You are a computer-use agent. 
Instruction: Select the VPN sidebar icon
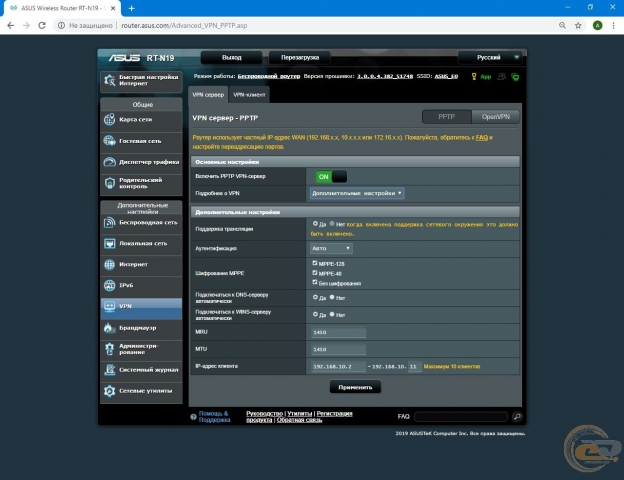[109, 306]
